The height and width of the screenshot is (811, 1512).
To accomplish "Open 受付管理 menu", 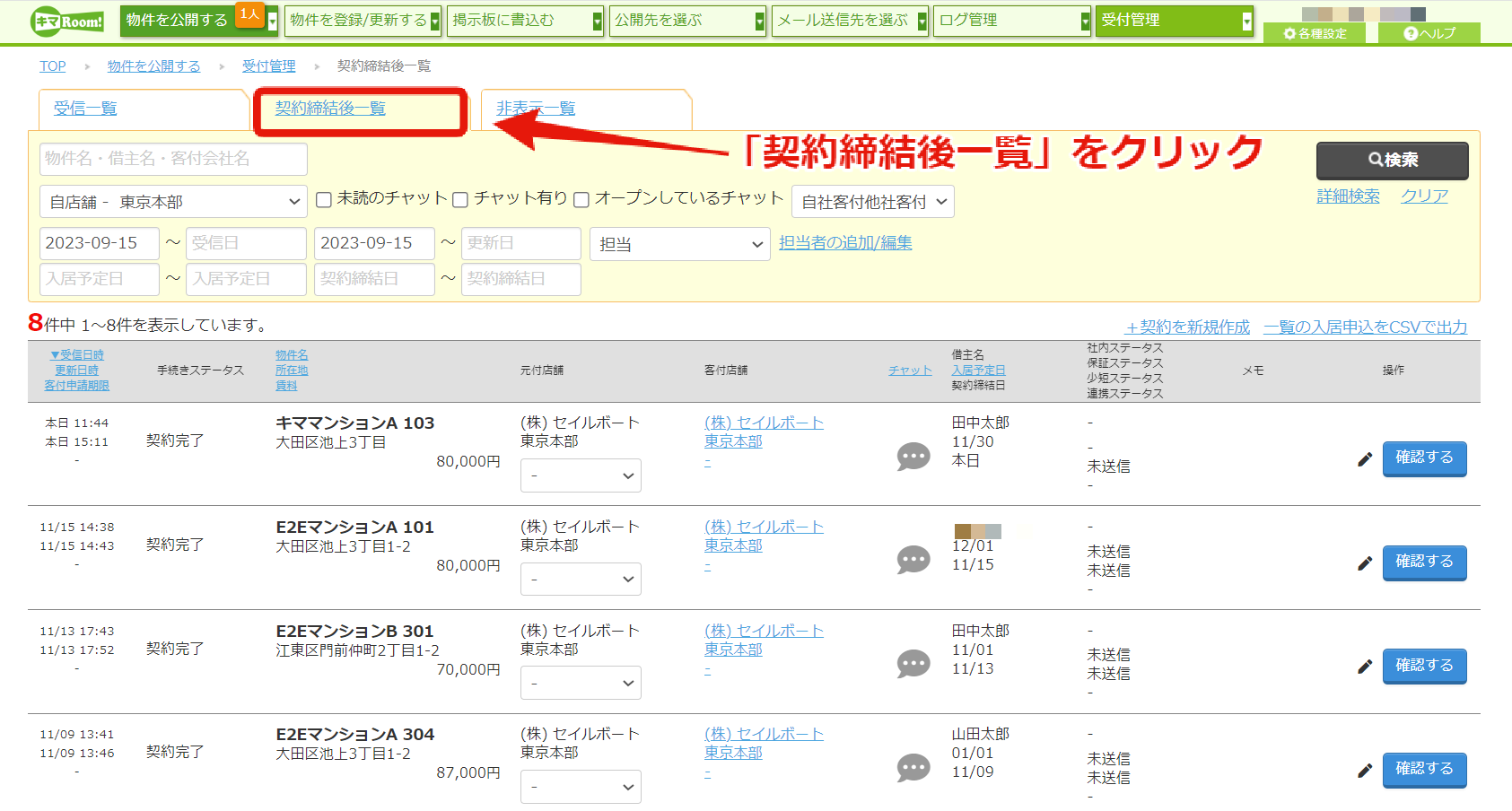I will click(1175, 20).
